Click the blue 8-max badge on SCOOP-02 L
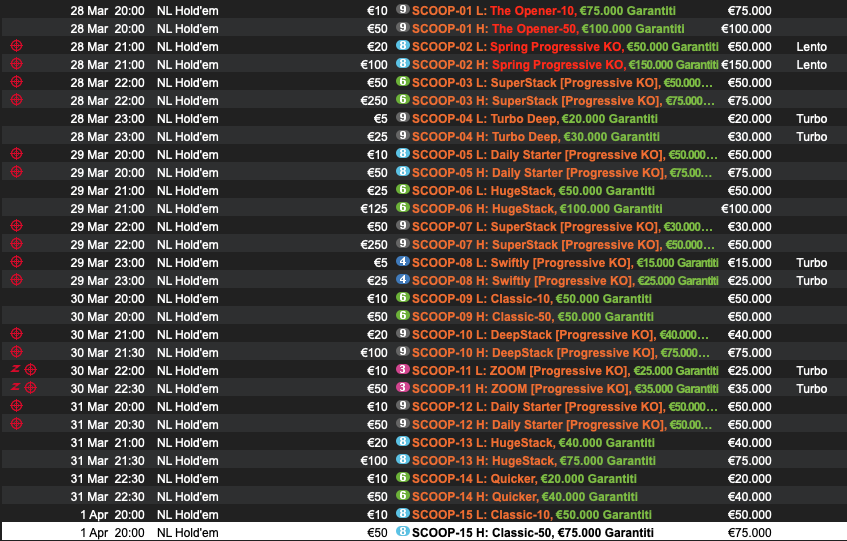Image resolution: width=847 pixels, height=541 pixels. 402,45
